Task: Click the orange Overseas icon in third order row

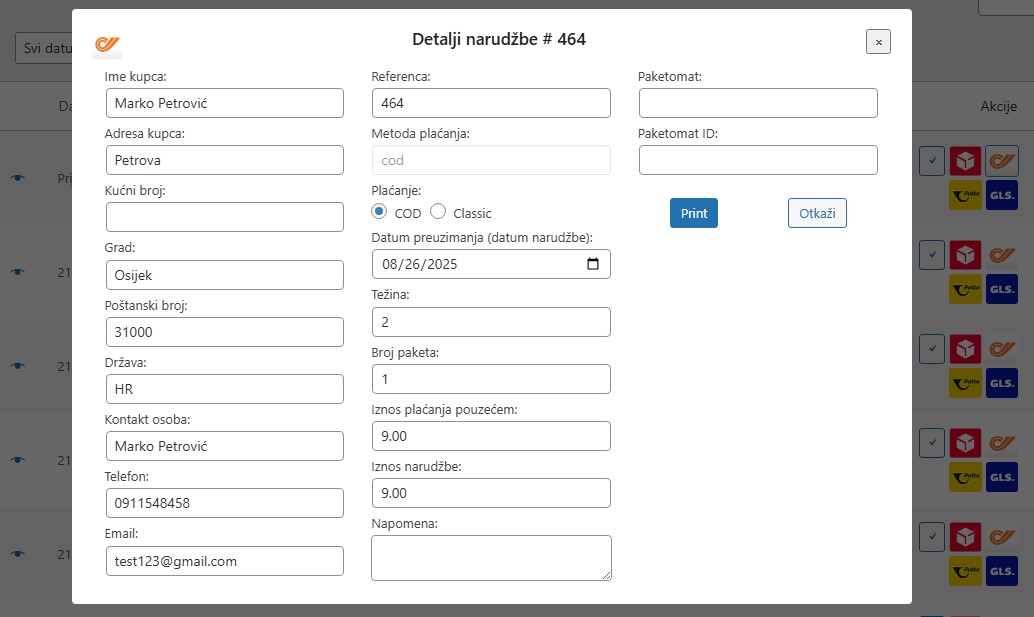Action: (1002, 349)
